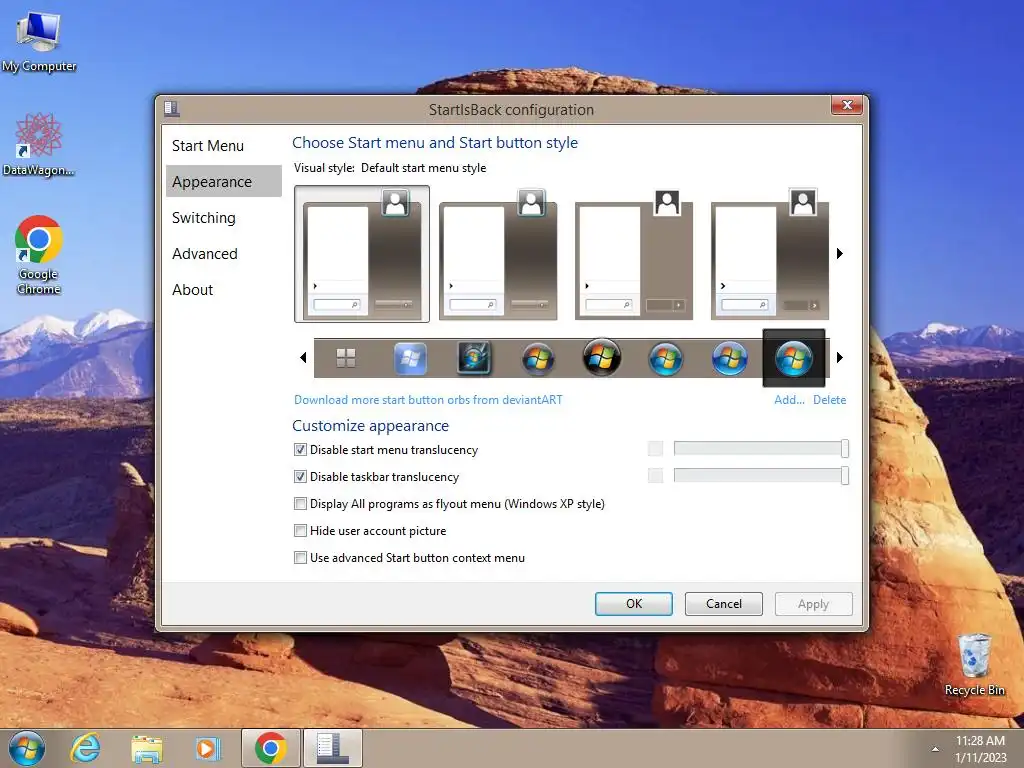This screenshot has width=1024, height=768.
Task: Click the taskbar color swatch box
Action: (655, 475)
